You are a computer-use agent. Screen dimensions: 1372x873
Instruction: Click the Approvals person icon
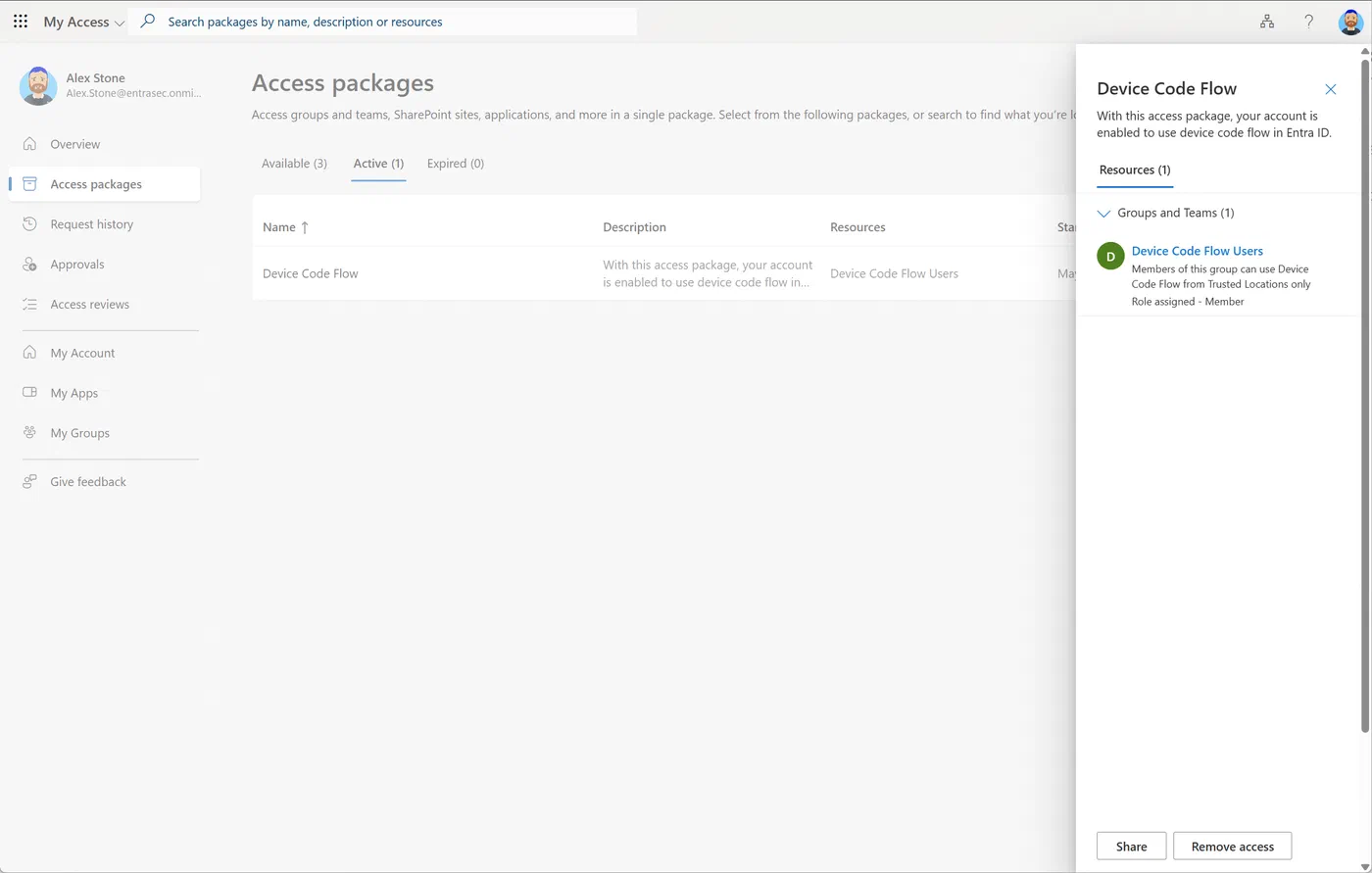pyautogui.click(x=30, y=265)
